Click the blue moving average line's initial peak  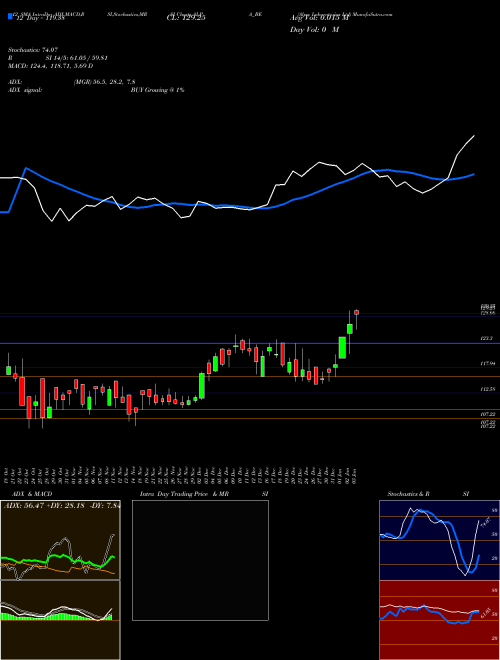tap(26, 168)
